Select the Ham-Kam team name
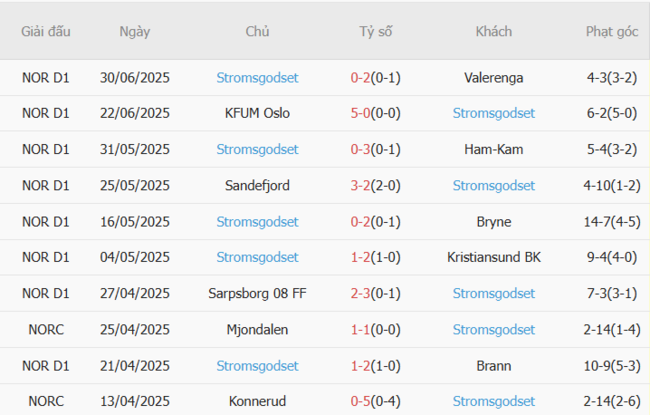 point(494,149)
